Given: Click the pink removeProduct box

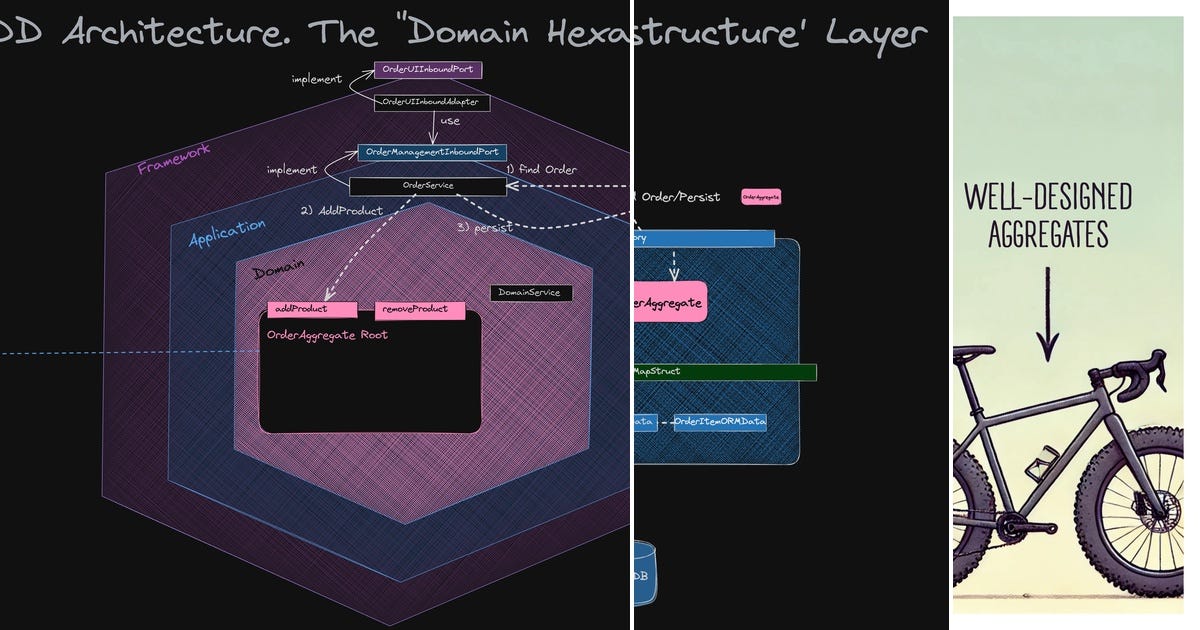Looking at the screenshot, I should tap(419, 310).
